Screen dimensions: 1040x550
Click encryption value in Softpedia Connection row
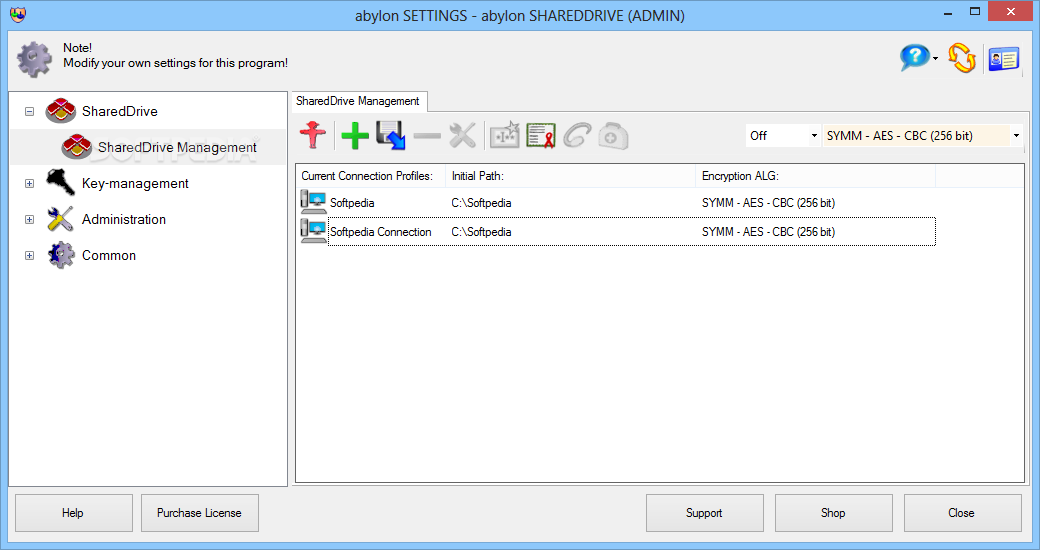[768, 232]
